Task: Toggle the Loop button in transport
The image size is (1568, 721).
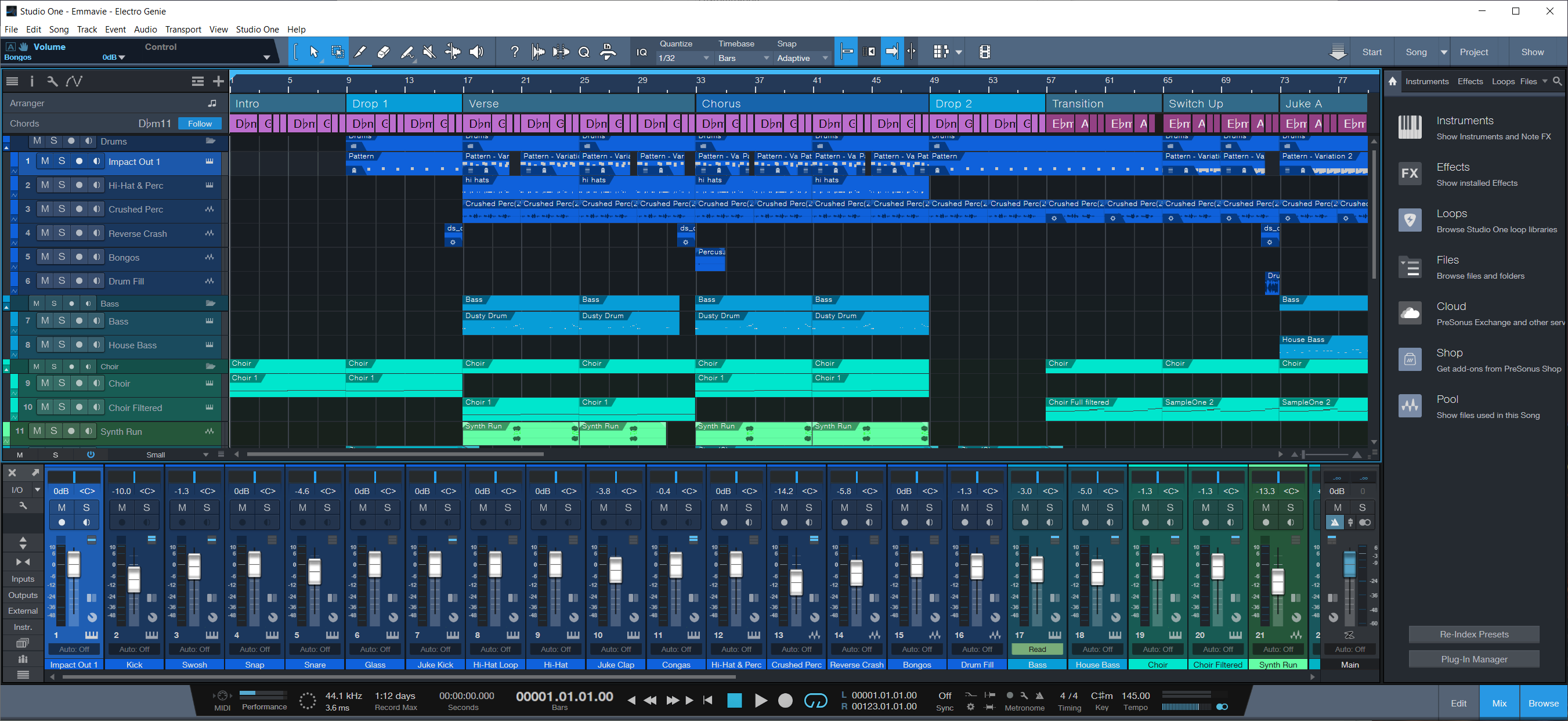Action: [x=816, y=701]
